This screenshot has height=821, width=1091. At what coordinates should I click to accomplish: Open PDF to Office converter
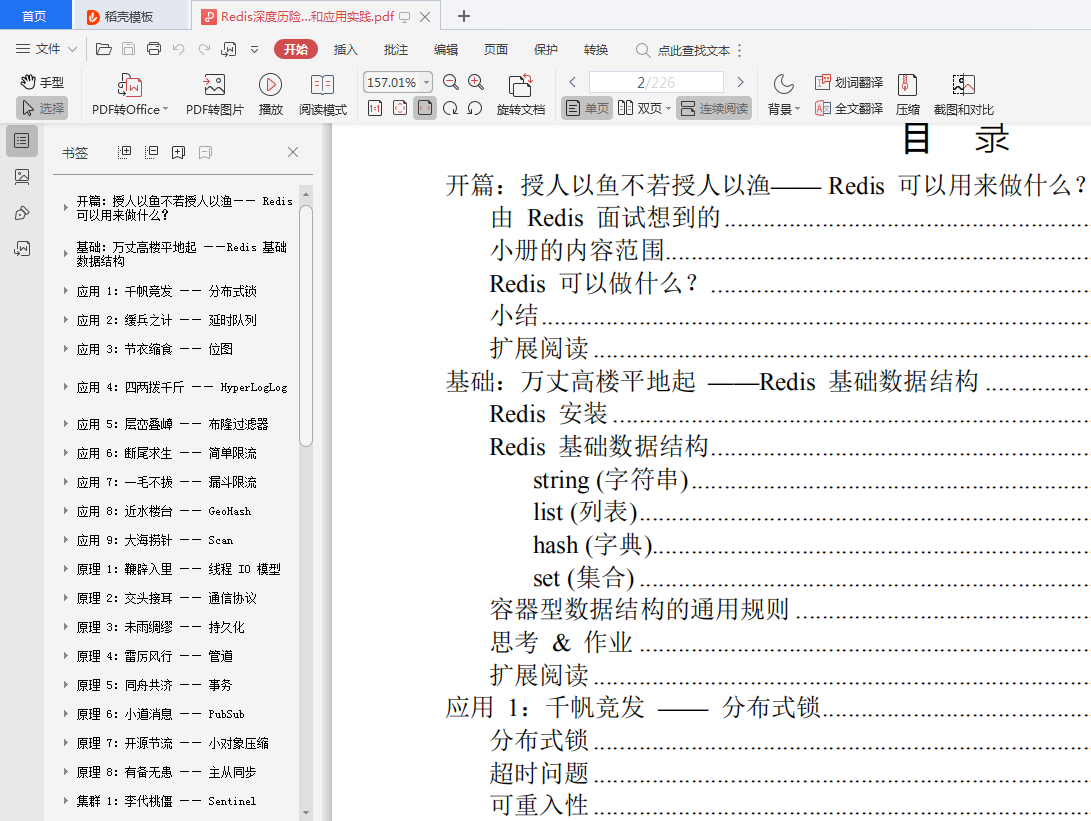(130, 94)
